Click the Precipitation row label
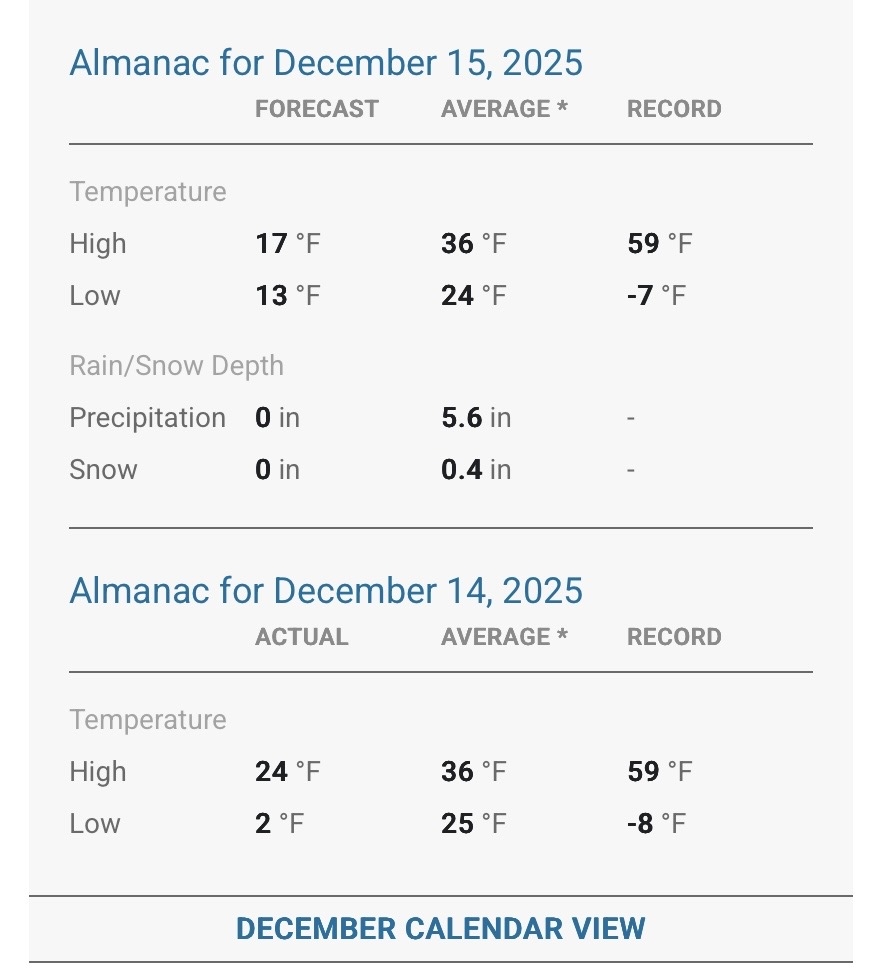The image size is (893, 968). click(147, 418)
